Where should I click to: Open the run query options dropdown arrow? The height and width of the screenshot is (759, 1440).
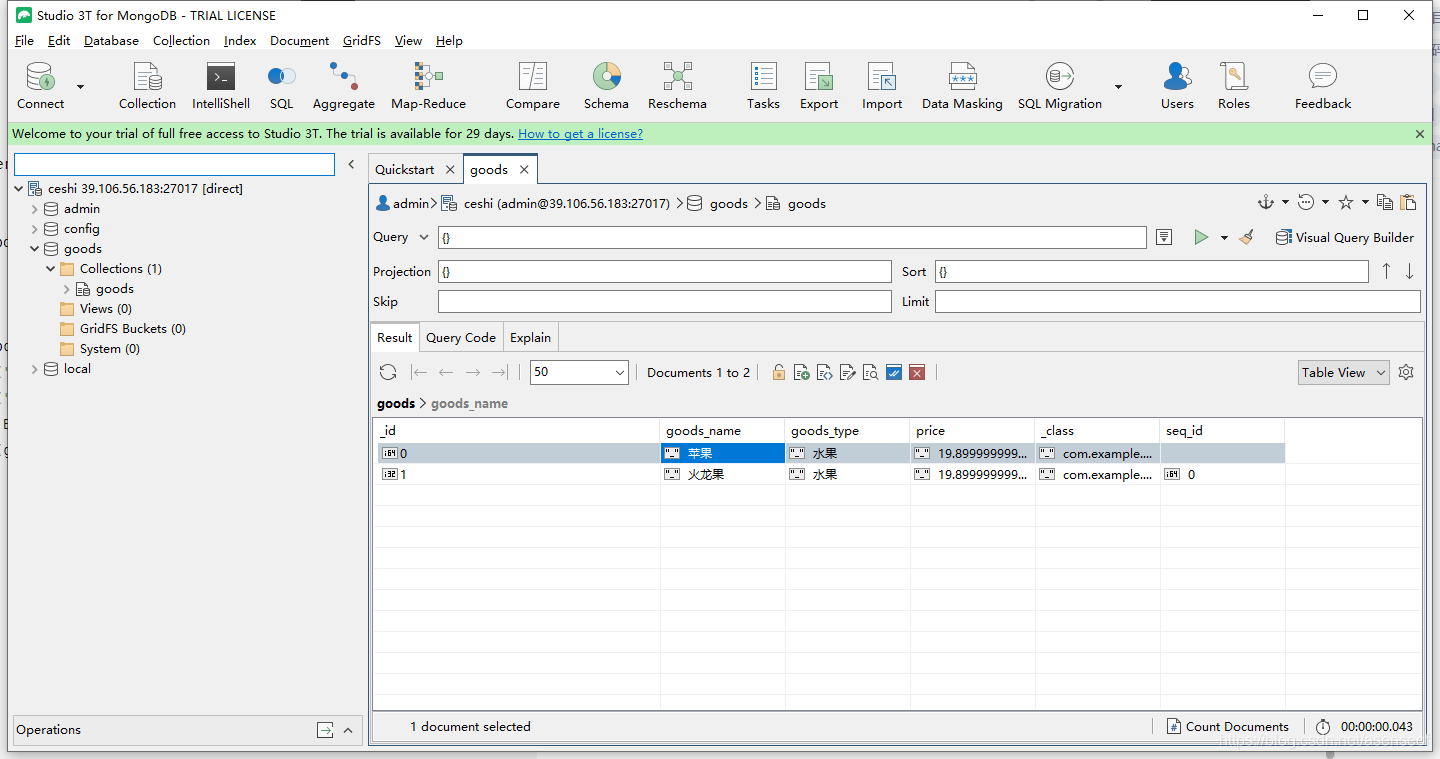pos(1224,238)
